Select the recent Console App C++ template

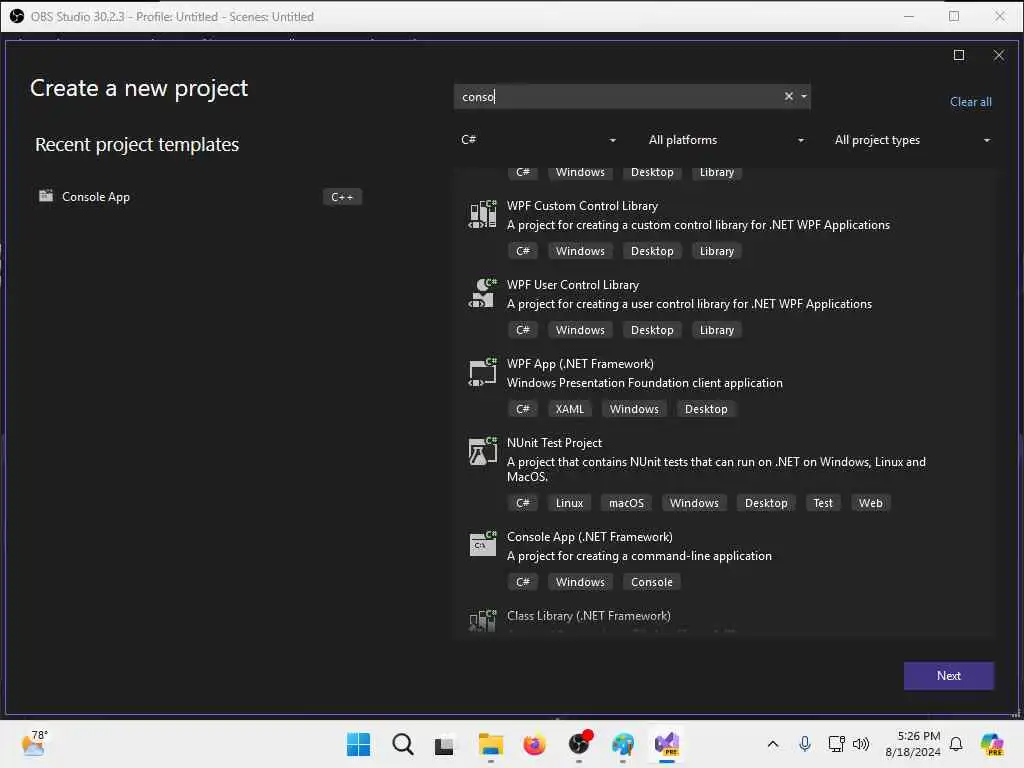coord(199,197)
